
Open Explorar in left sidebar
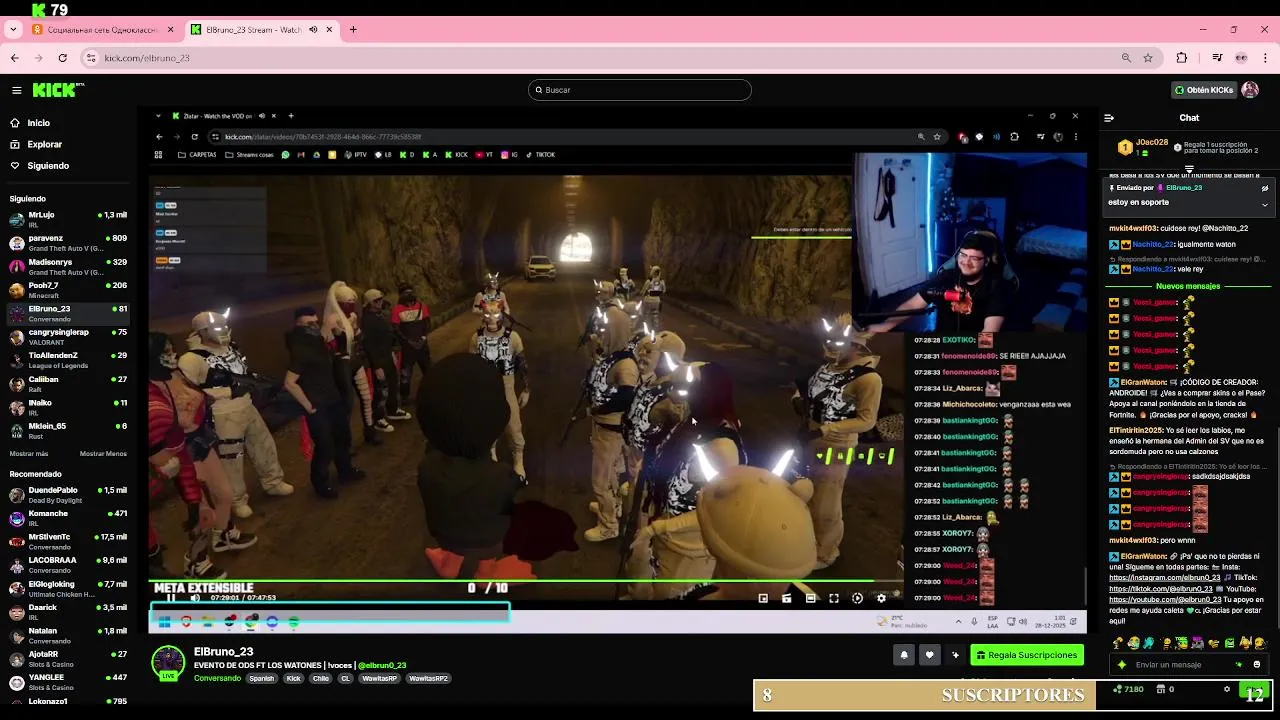click(x=44, y=144)
